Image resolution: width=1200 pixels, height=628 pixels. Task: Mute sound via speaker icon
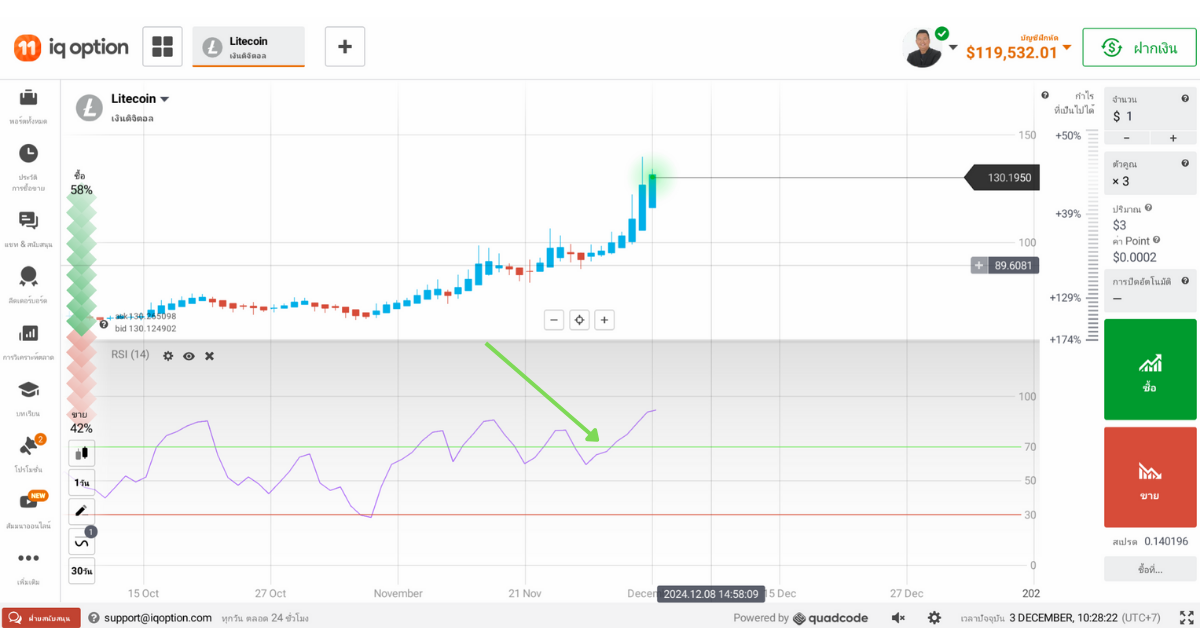[x=898, y=618]
